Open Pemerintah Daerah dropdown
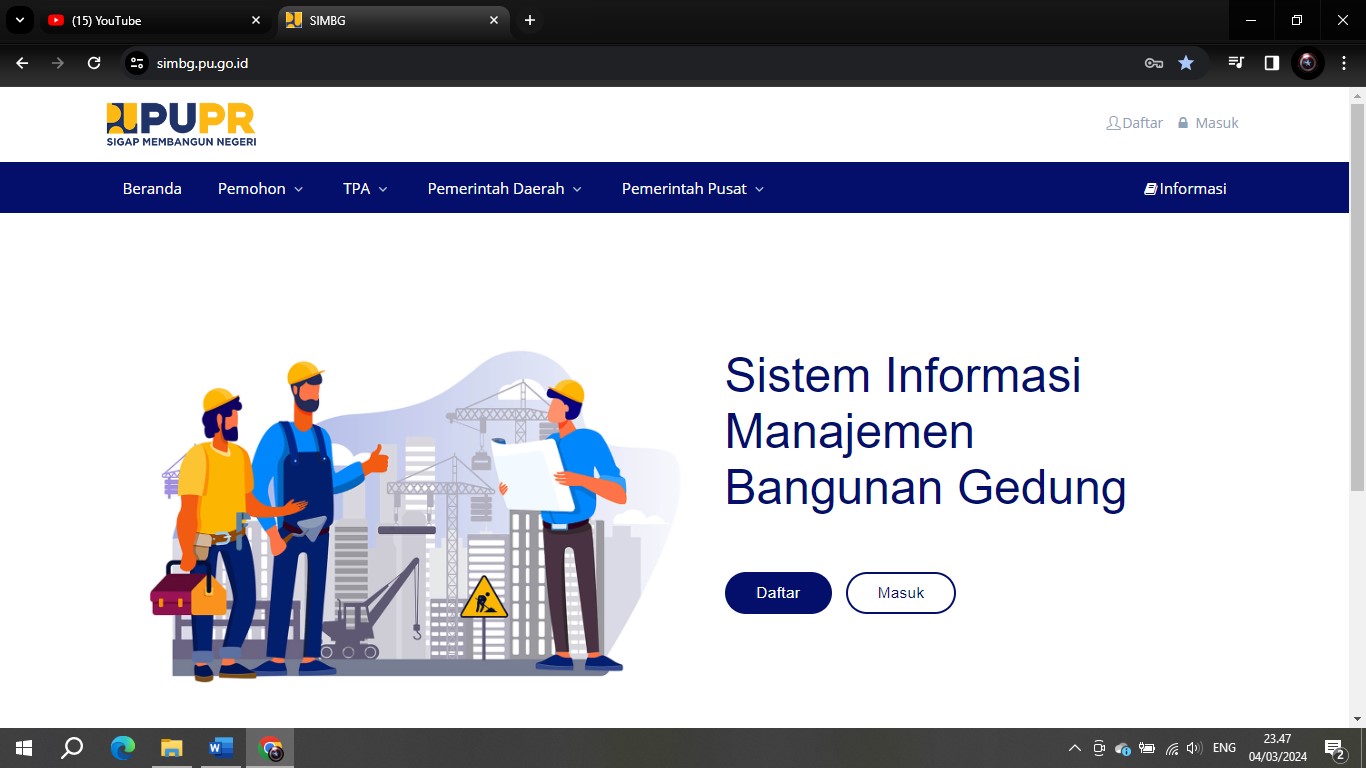 tap(504, 188)
